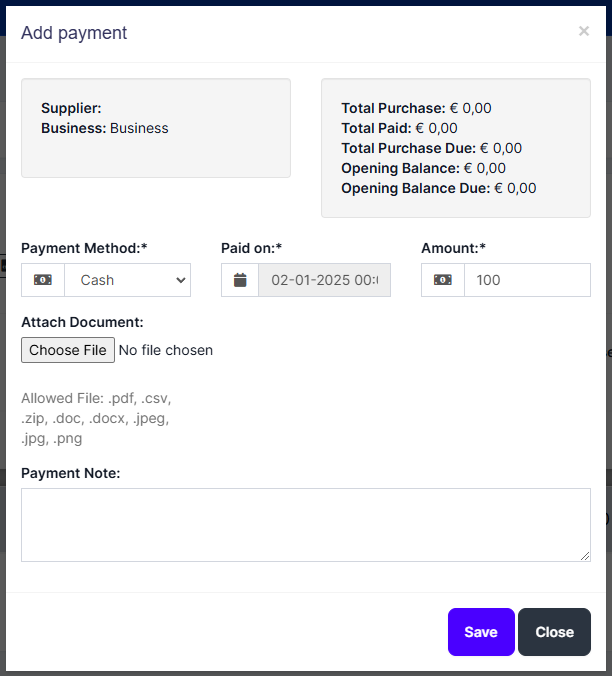
Task: Click the Payment Note label
Action: [x=71, y=473]
